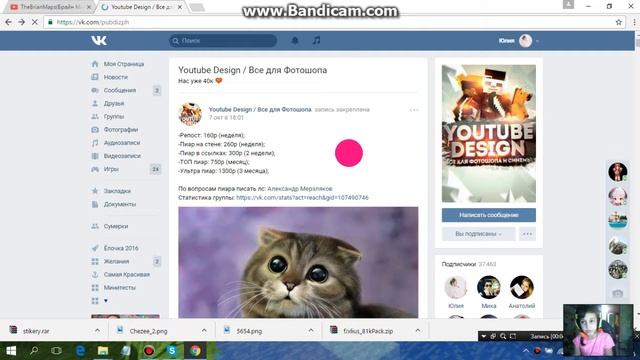The image size is (640, 360).
Task: Open the music note player icon
Action: coord(316,40)
